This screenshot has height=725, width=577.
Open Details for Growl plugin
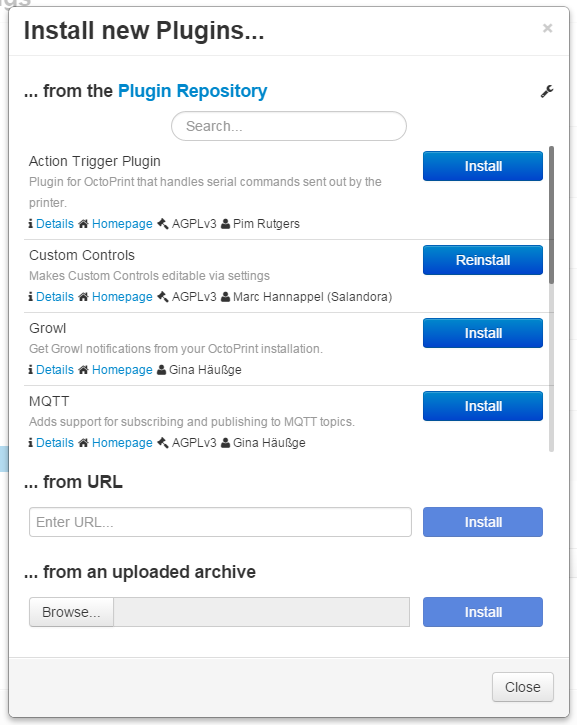click(55, 370)
